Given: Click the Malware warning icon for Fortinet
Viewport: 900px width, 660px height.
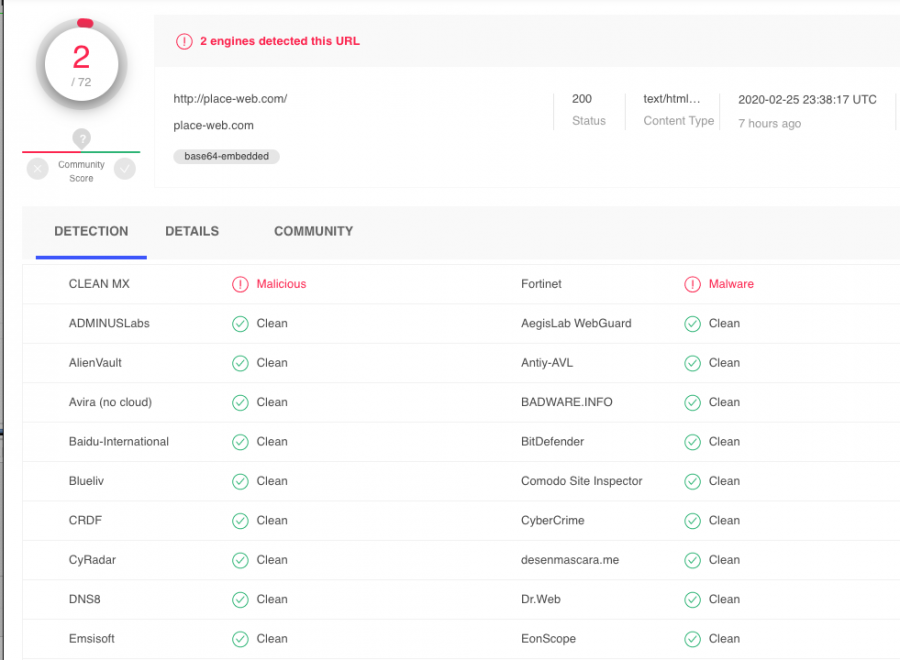Looking at the screenshot, I should tap(692, 285).
